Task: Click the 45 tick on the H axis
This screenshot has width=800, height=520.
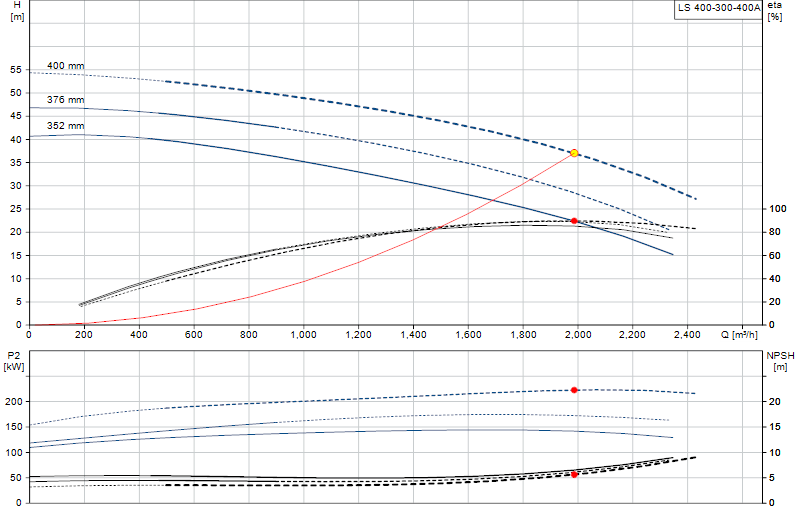Action: coord(16,116)
